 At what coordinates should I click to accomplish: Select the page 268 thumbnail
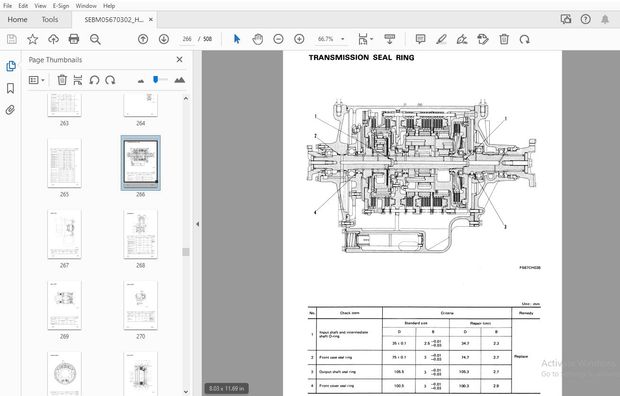[x=140, y=234]
